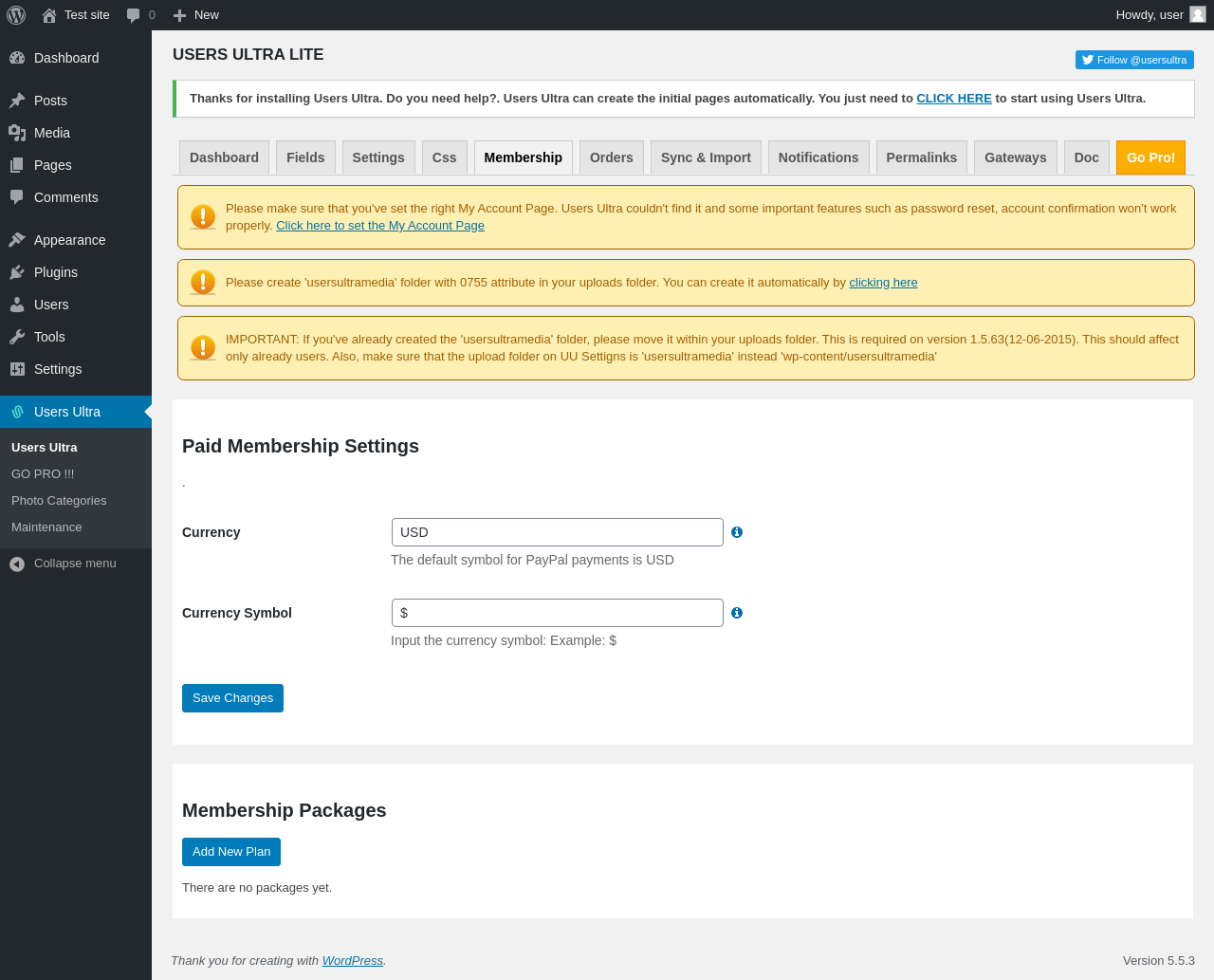Open the Howdy, user account menu
This screenshot has width=1214, height=980.
[x=1161, y=15]
